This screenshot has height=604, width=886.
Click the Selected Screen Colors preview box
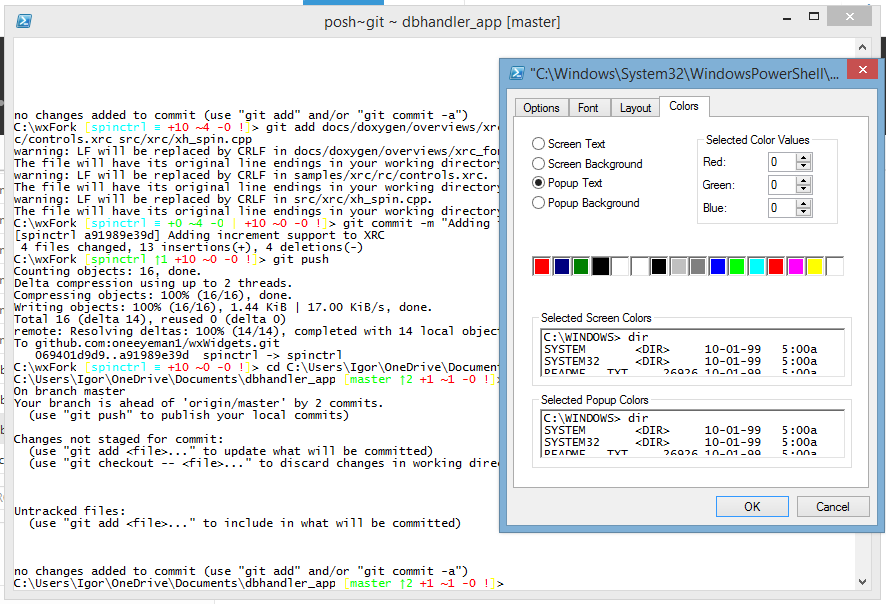pyautogui.click(x=692, y=353)
